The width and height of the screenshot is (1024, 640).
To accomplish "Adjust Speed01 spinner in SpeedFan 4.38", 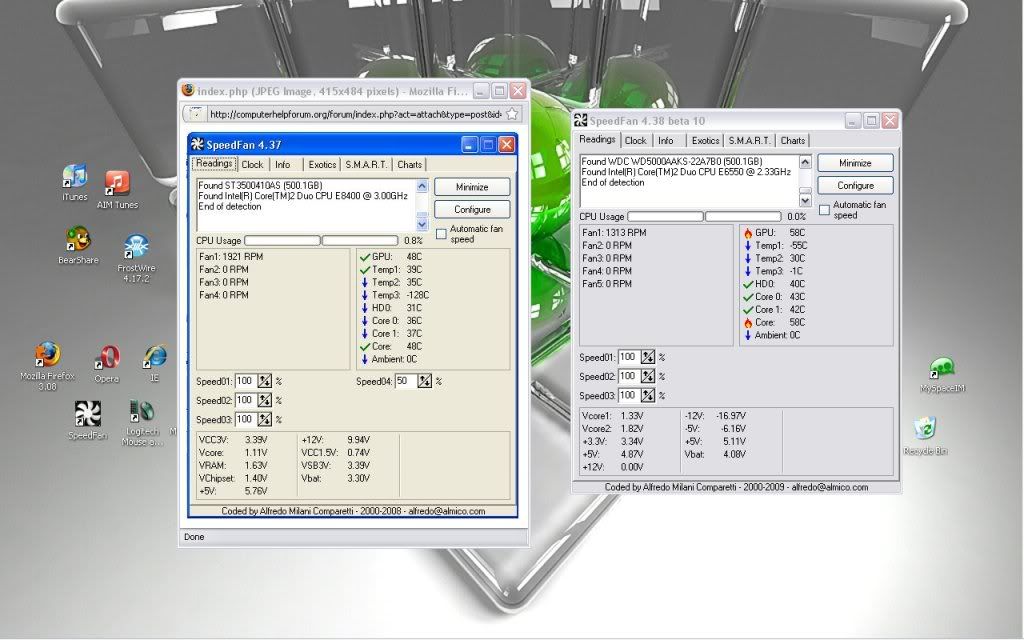I will [647, 357].
